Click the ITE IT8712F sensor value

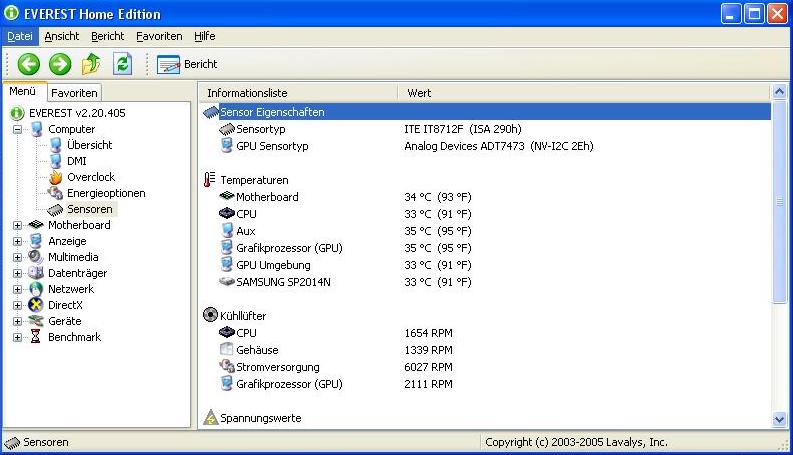coord(463,129)
